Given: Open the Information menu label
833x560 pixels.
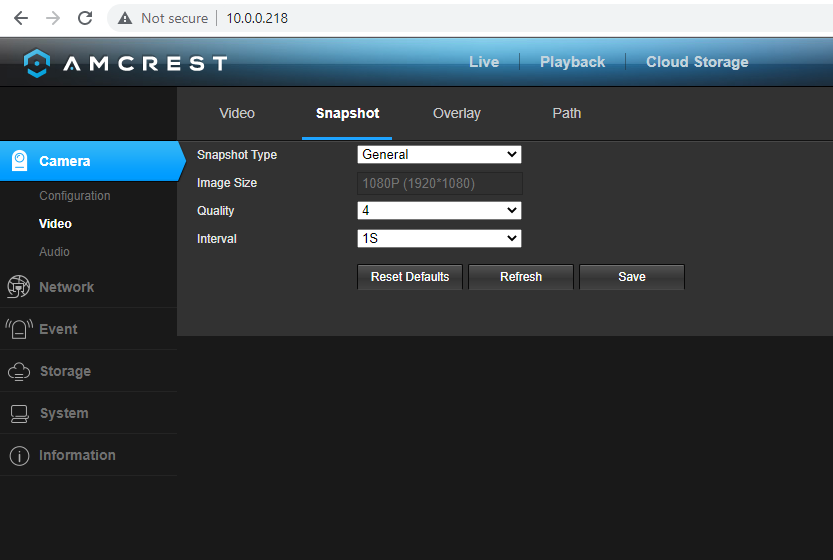Looking at the screenshot, I should point(77,455).
